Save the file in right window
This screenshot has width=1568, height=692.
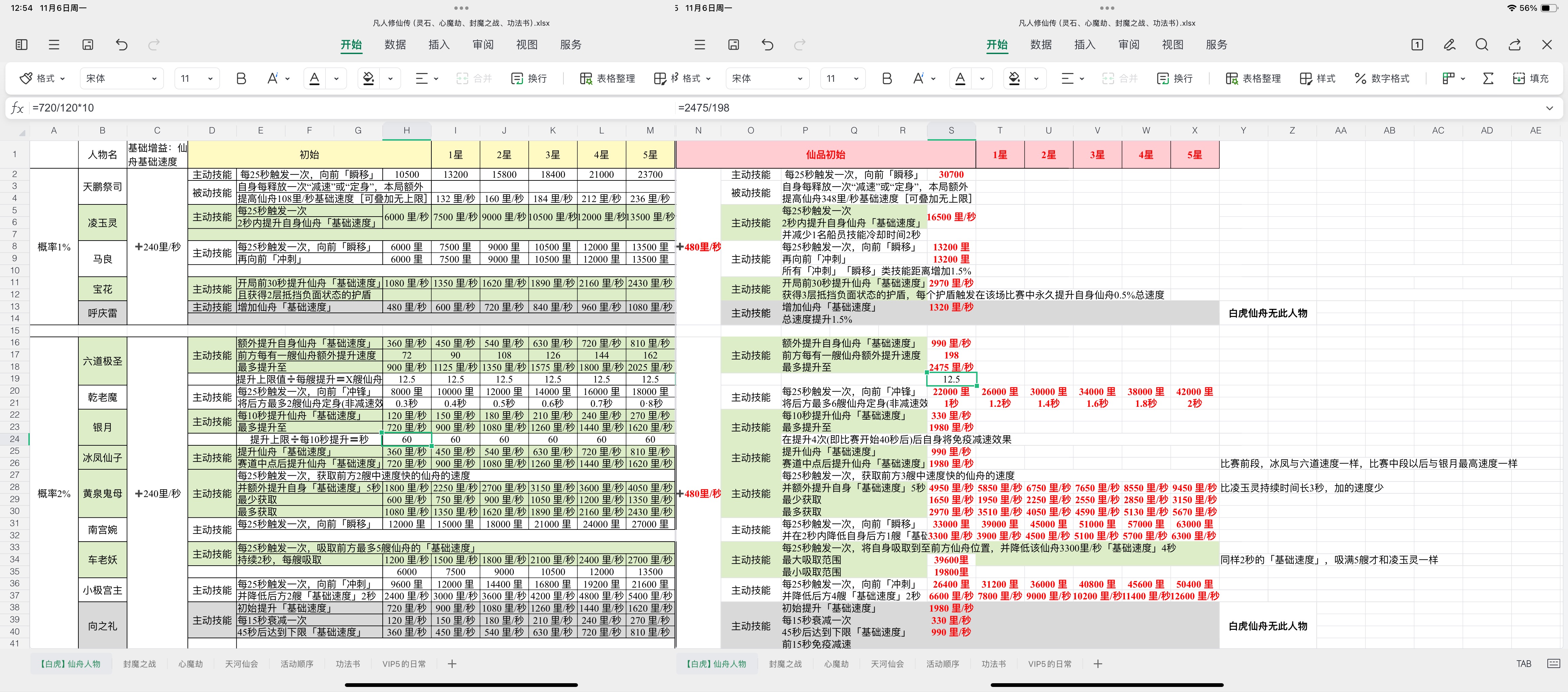click(x=733, y=44)
